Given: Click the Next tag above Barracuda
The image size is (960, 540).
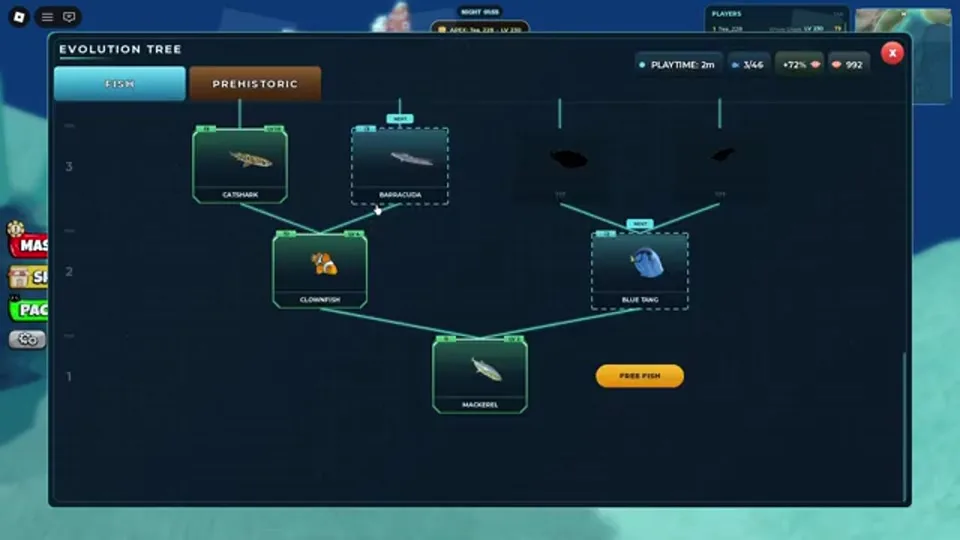Looking at the screenshot, I should click(x=400, y=119).
